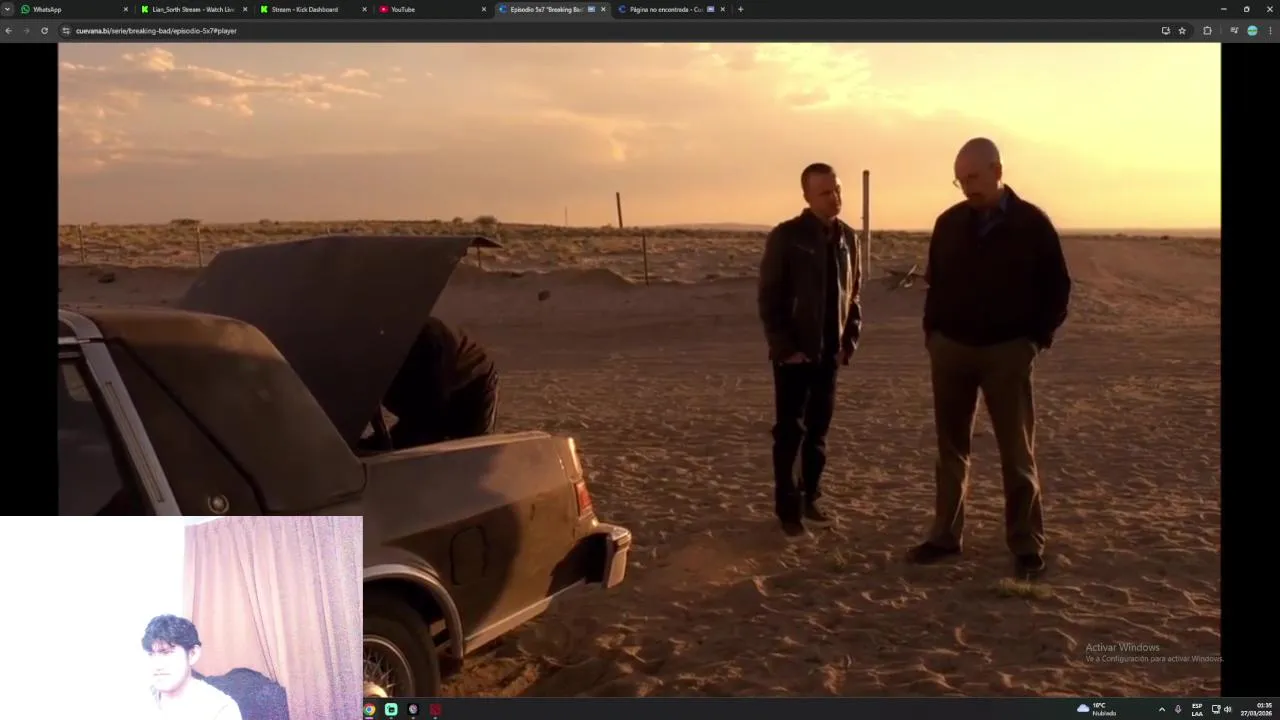This screenshot has width=1280, height=720.
Task: Open network settings from system tray
Action: (1216, 709)
